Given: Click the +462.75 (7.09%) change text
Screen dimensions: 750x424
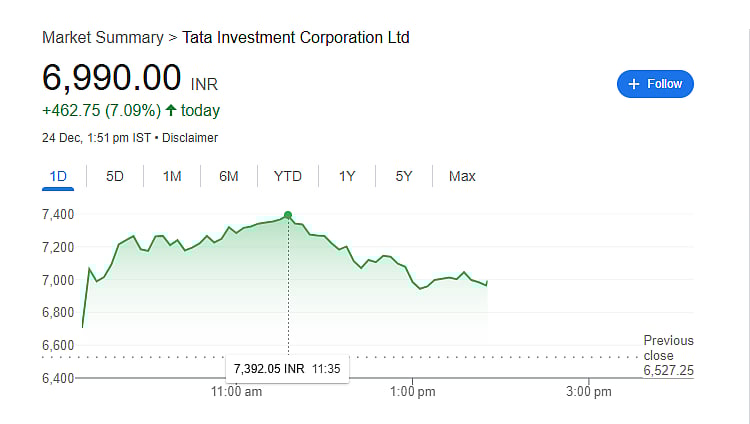Looking at the screenshot, I should click(101, 110).
